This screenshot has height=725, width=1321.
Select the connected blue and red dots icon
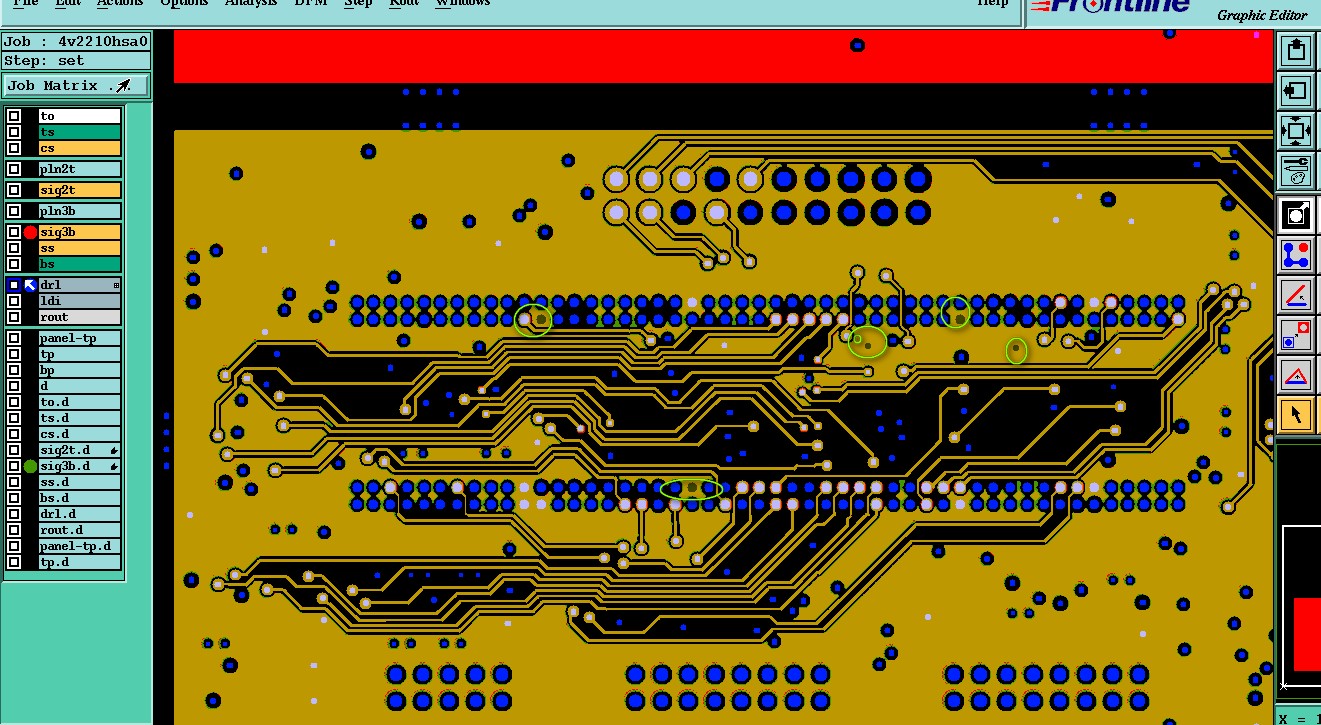point(1296,255)
